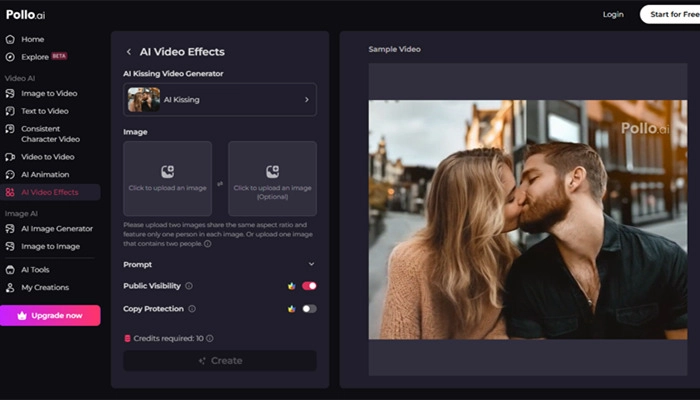
Task: Click the Start for Free button
Action: point(670,14)
